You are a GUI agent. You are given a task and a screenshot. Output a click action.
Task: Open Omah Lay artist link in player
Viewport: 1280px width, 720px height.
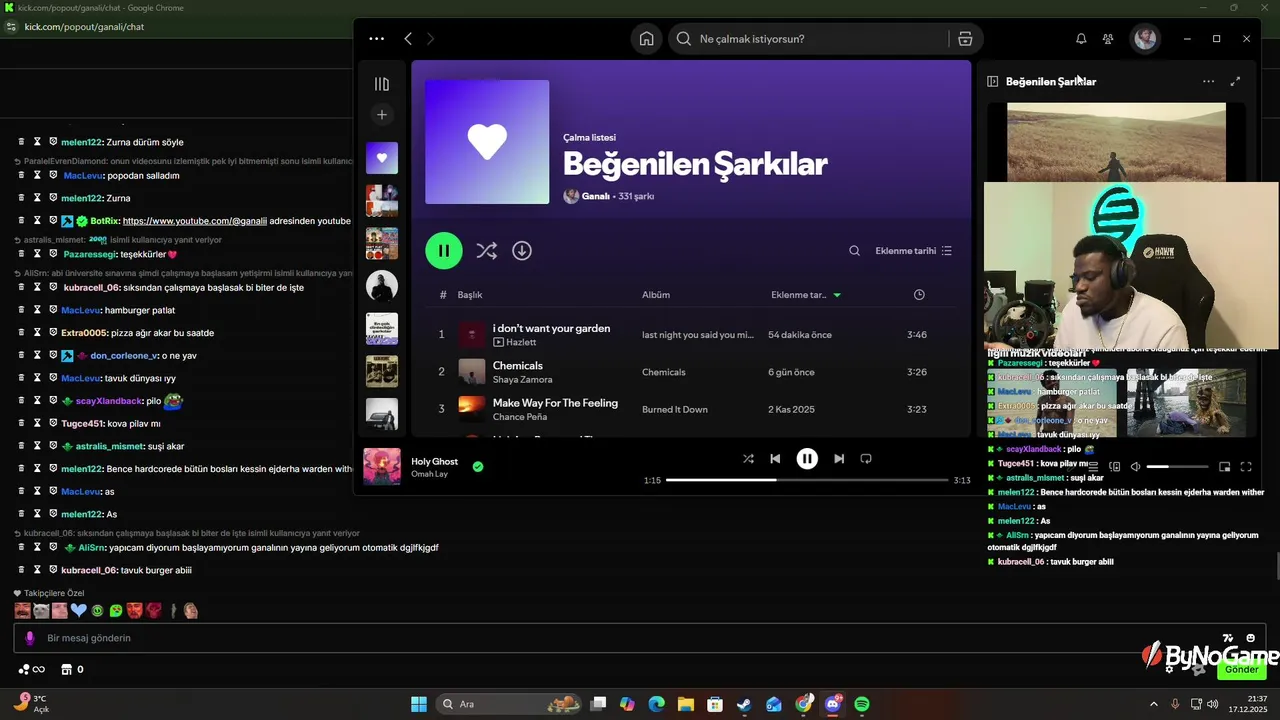tap(429, 474)
